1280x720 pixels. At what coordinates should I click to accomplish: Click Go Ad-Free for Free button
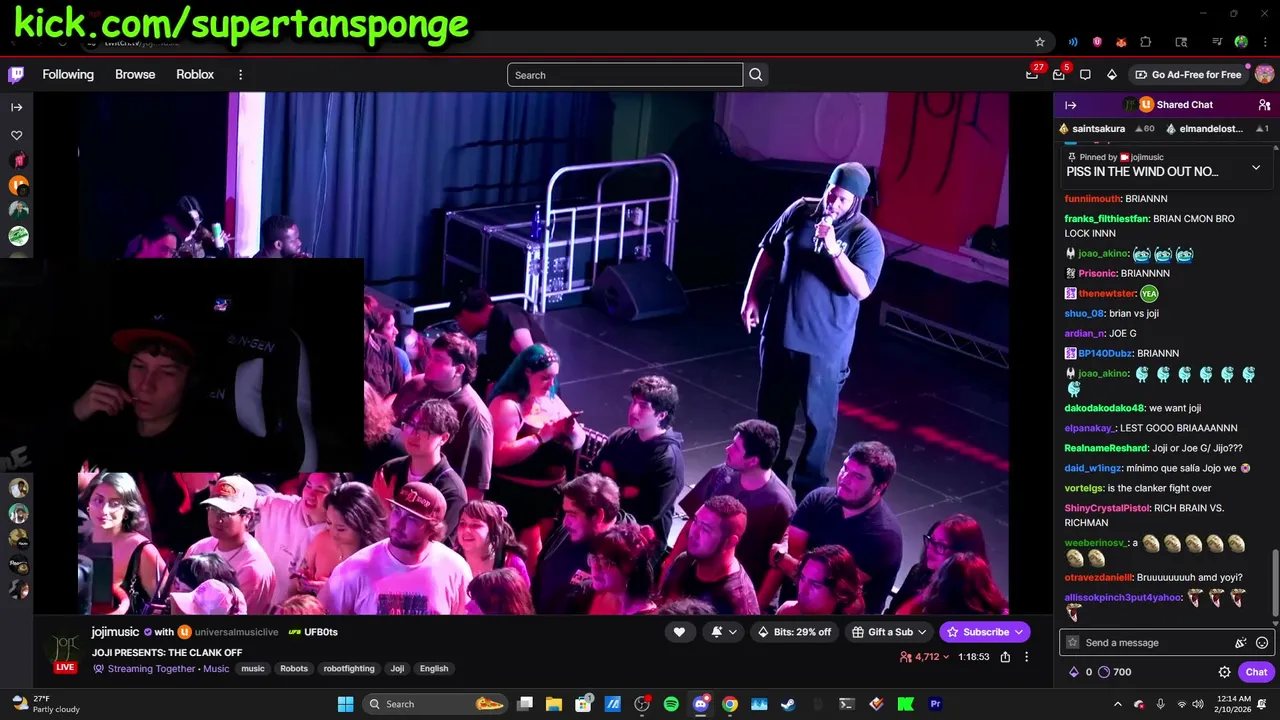click(x=1188, y=75)
